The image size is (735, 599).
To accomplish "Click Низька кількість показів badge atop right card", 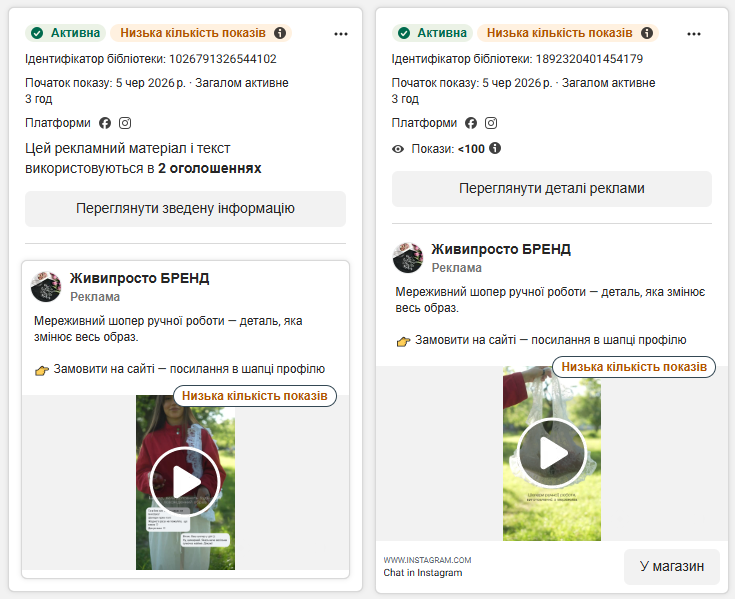I will (x=568, y=33).
